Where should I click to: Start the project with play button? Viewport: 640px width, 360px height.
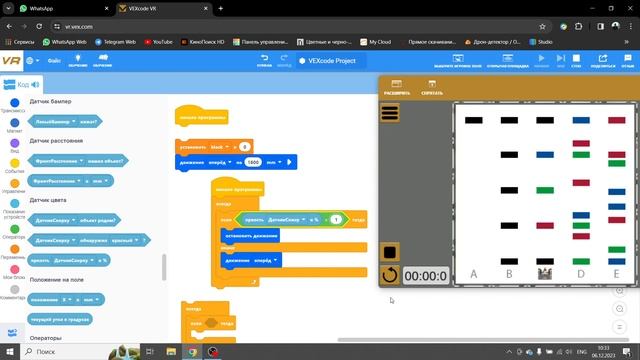[x=541, y=60]
